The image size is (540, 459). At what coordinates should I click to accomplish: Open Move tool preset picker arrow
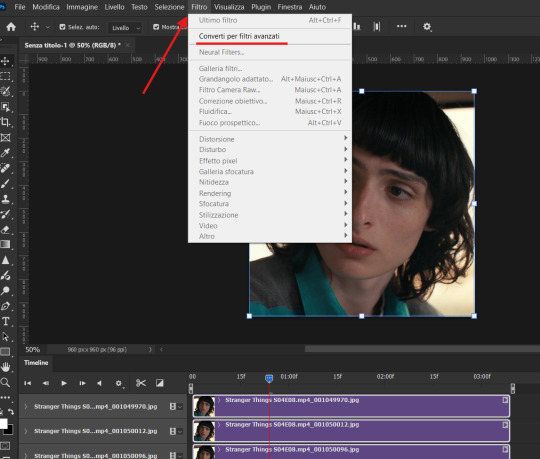(x=48, y=27)
